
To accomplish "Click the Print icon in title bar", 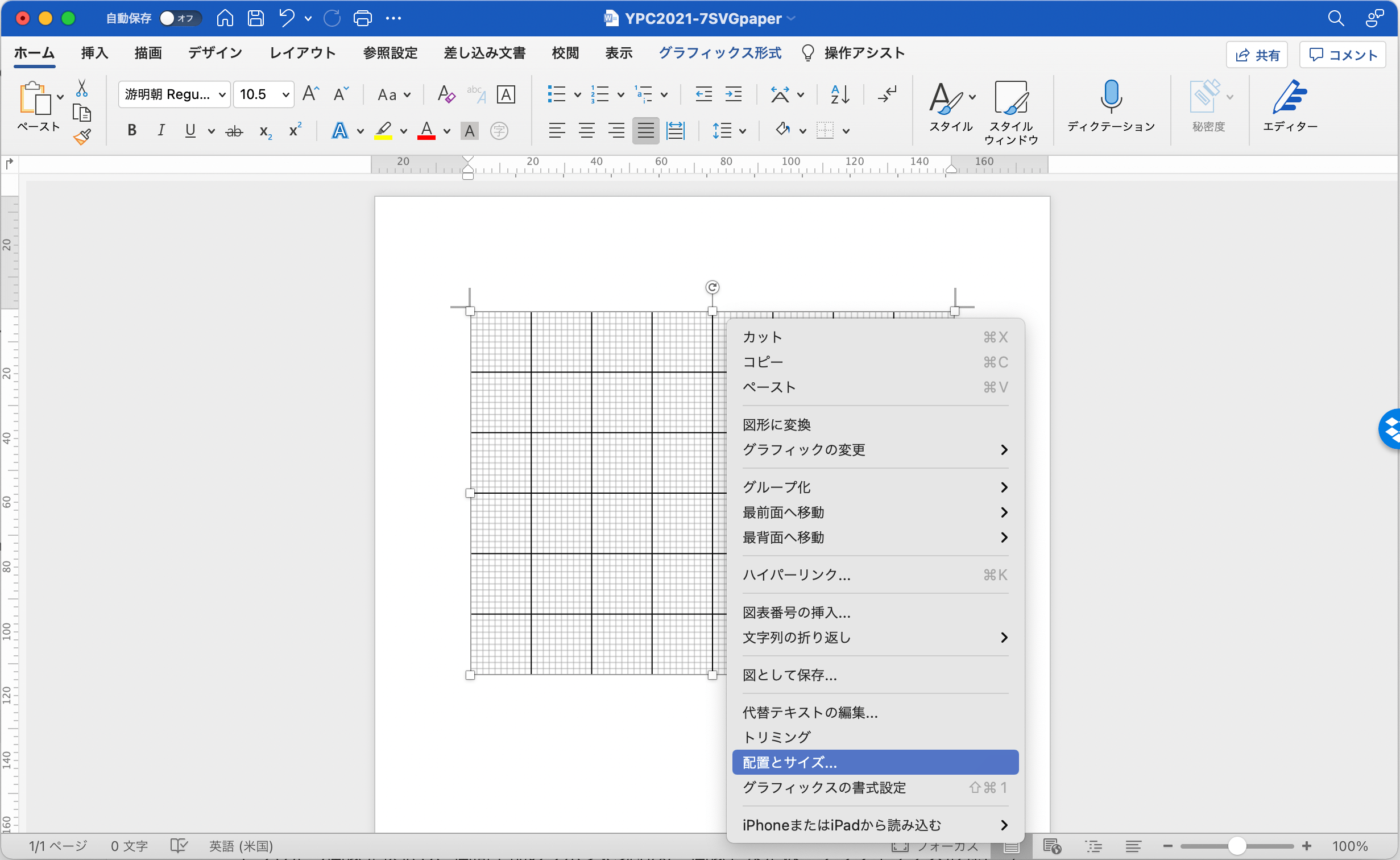I will click(362, 18).
